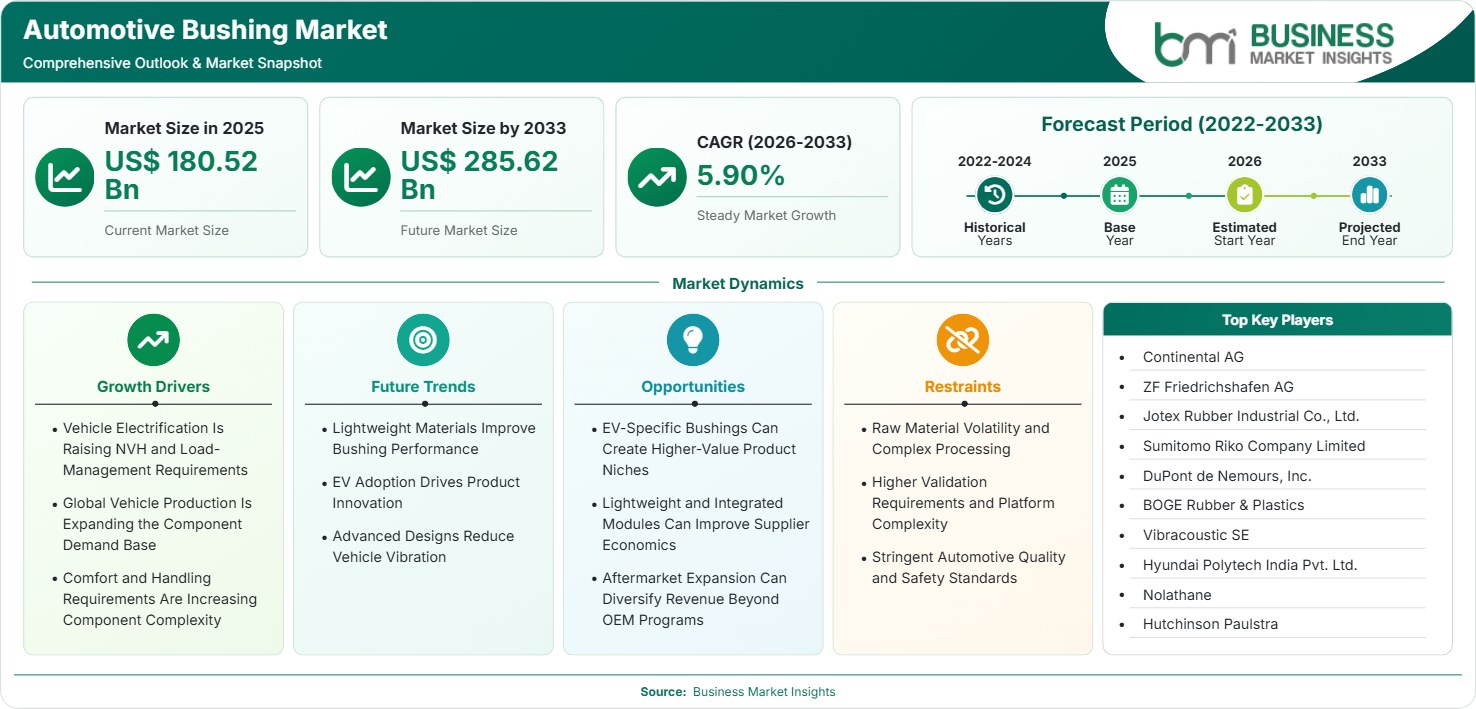Select Continental AG in key players
This screenshot has height=709, width=1476.
click(1193, 357)
